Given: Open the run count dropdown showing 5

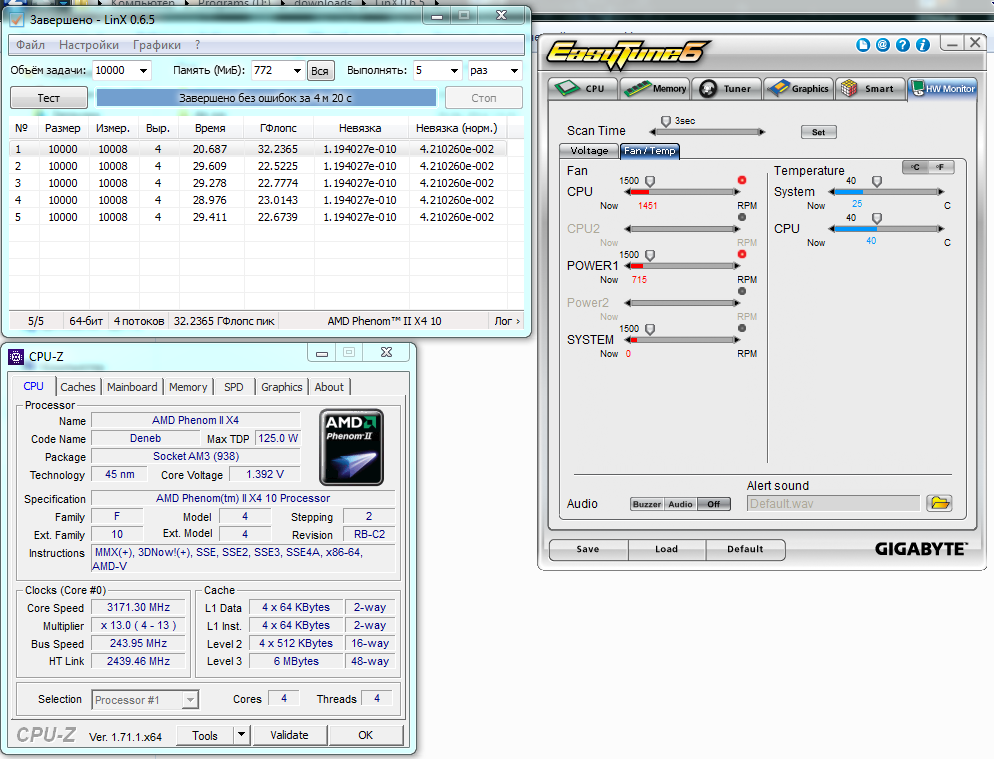Looking at the screenshot, I should point(454,70).
